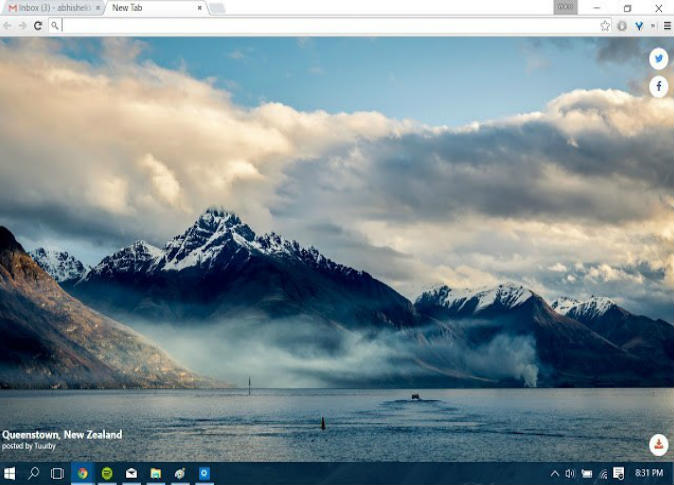This screenshot has width=674, height=485.
Task: Launch Spotify from the taskbar
Action: (x=107, y=473)
